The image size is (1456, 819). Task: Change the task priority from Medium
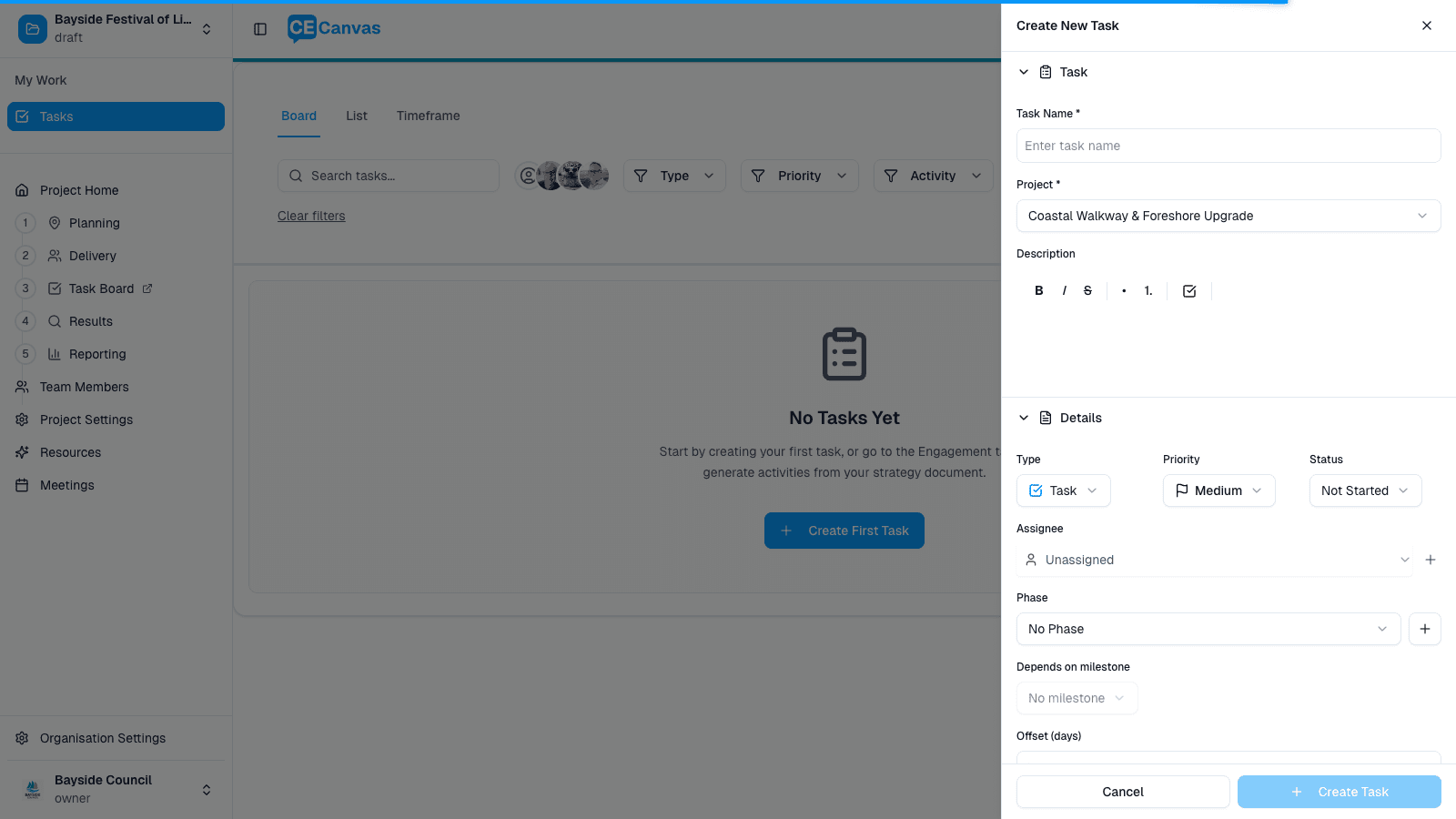[x=1218, y=490]
